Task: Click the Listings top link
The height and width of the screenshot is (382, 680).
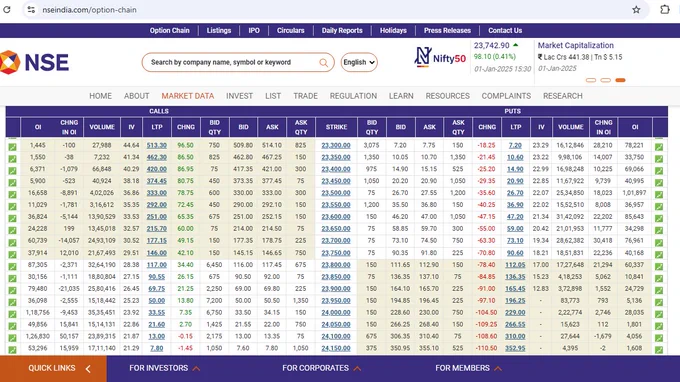Action: click(x=219, y=30)
